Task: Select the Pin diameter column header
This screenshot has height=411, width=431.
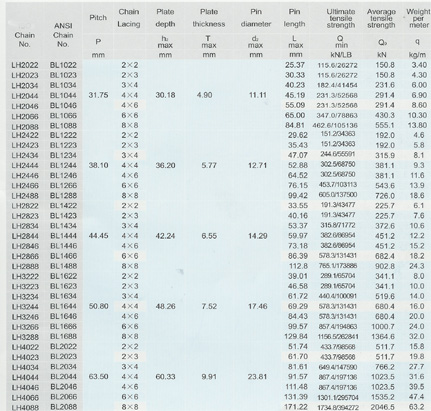Action: 256,18
